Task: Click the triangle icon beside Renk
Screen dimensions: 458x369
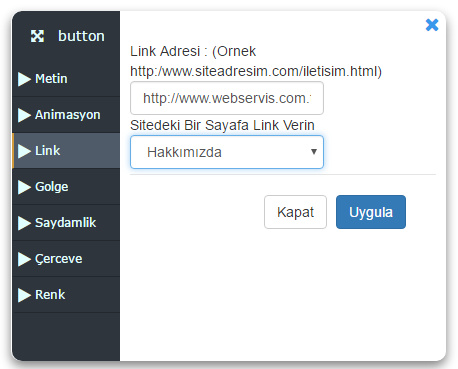Action: [24, 295]
